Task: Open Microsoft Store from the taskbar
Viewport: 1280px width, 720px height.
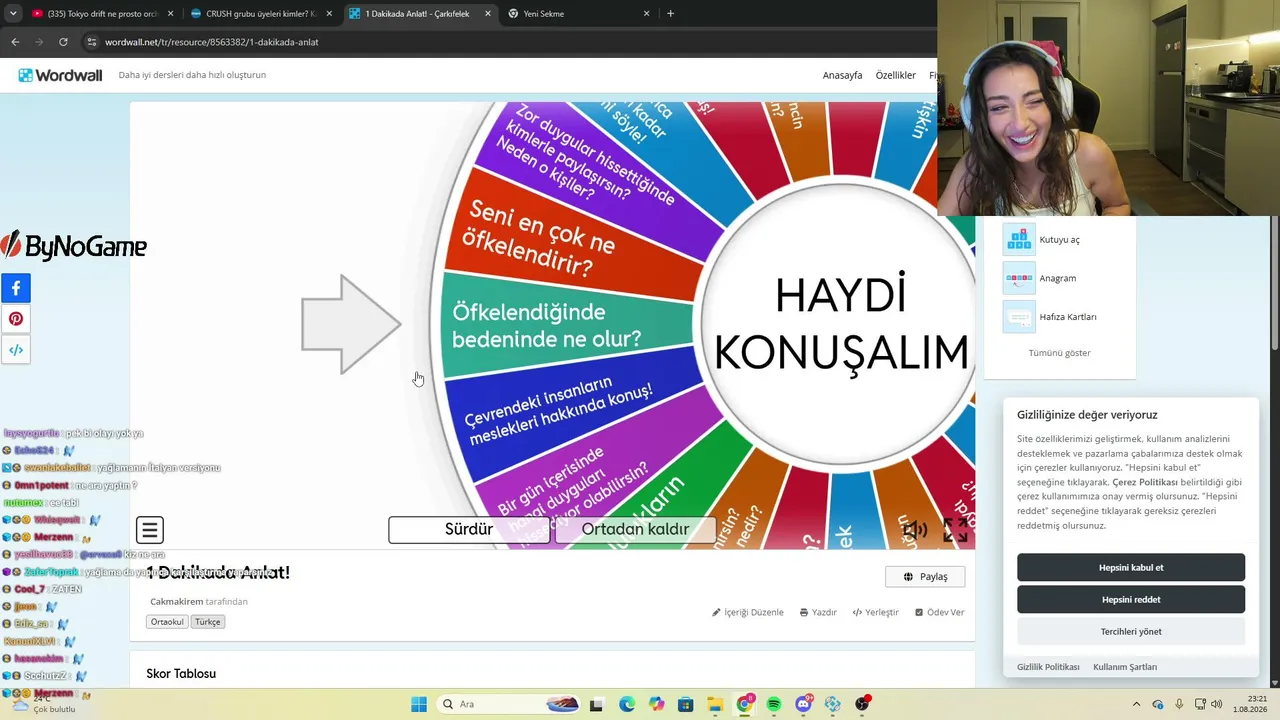Action: coord(685,704)
